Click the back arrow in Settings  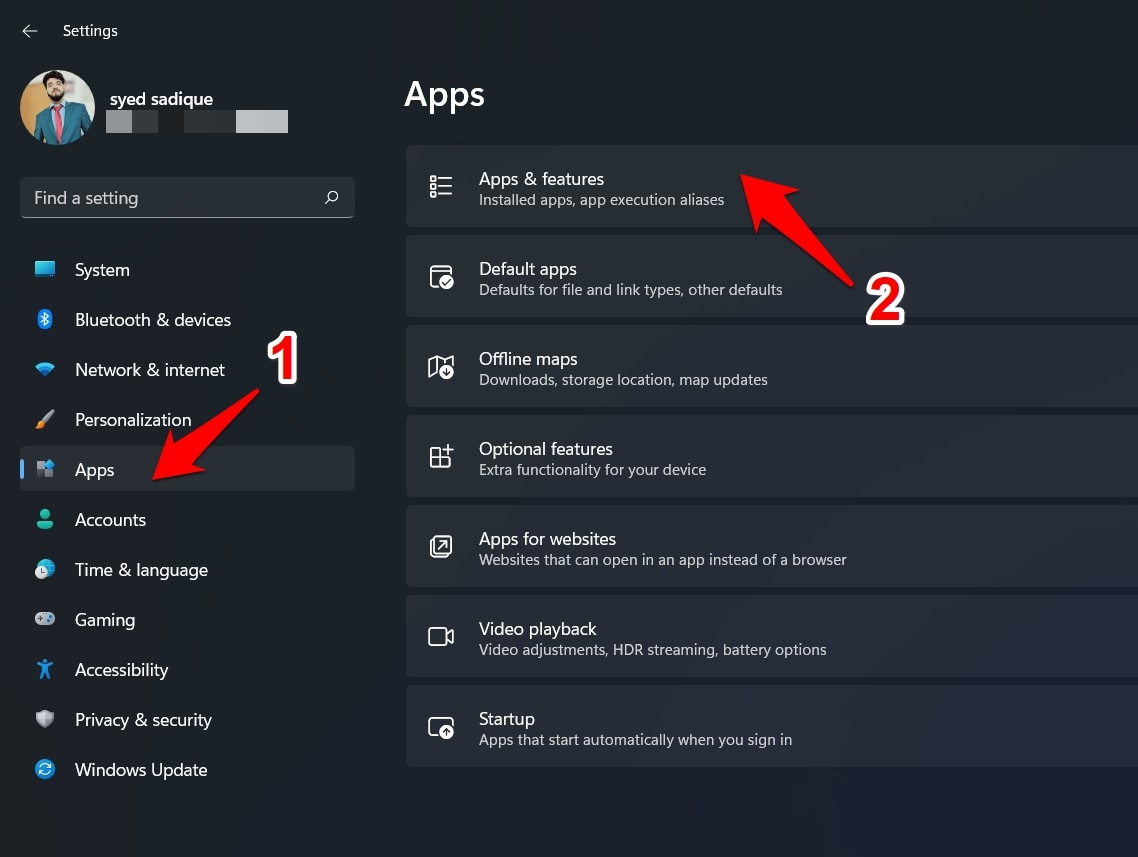pos(30,30)
